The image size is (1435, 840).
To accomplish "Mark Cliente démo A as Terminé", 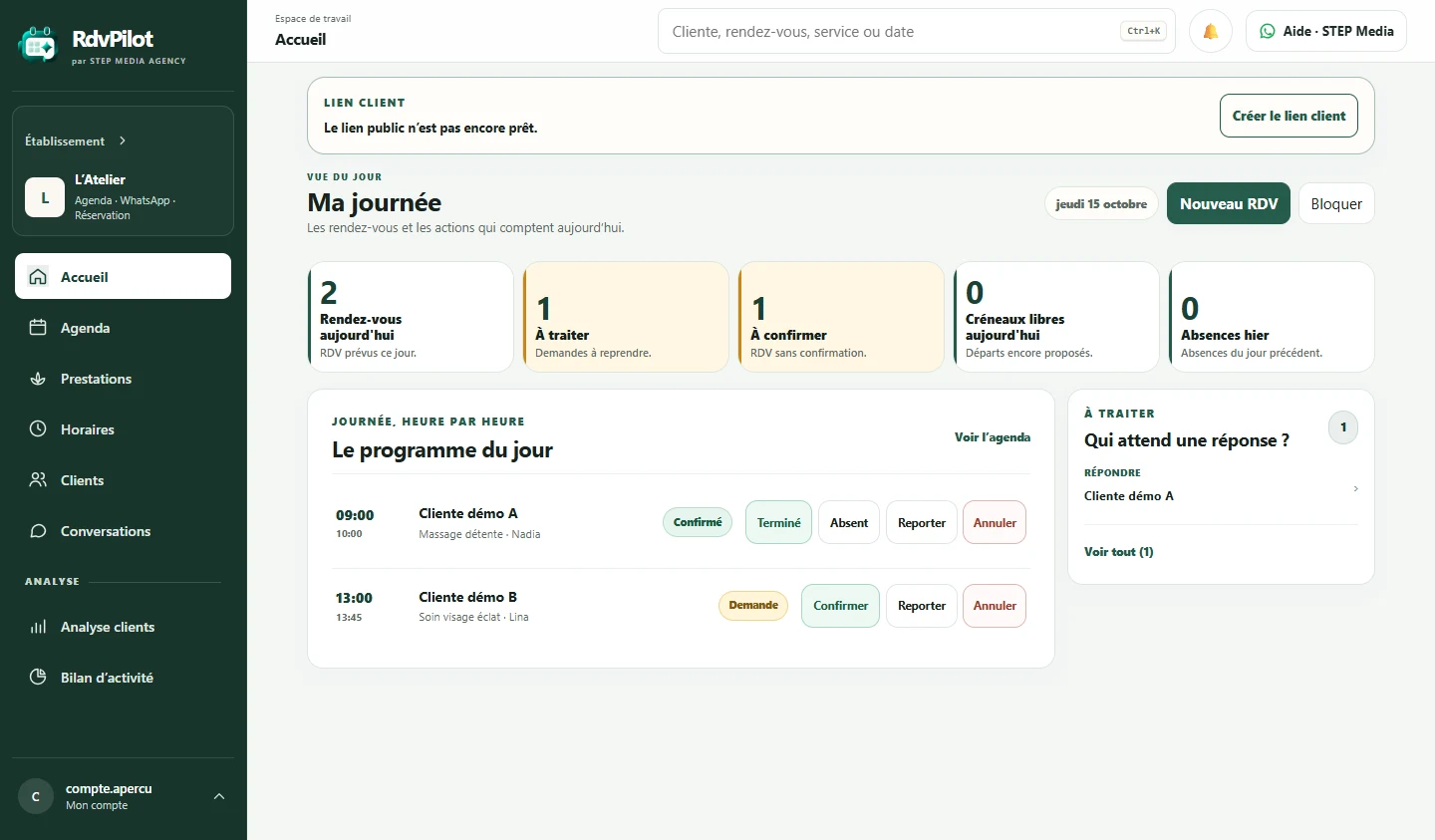I will (x=778, y=522).
